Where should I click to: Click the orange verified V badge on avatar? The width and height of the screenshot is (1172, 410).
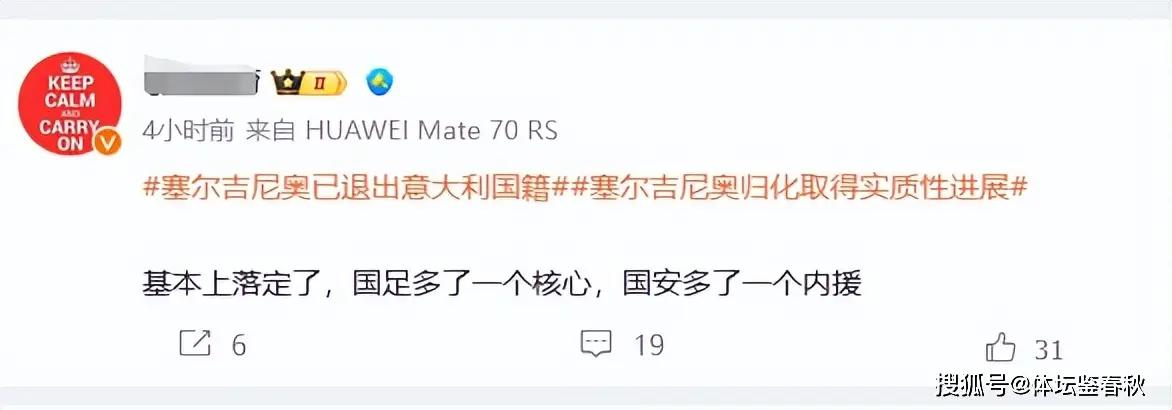[109, 142]
